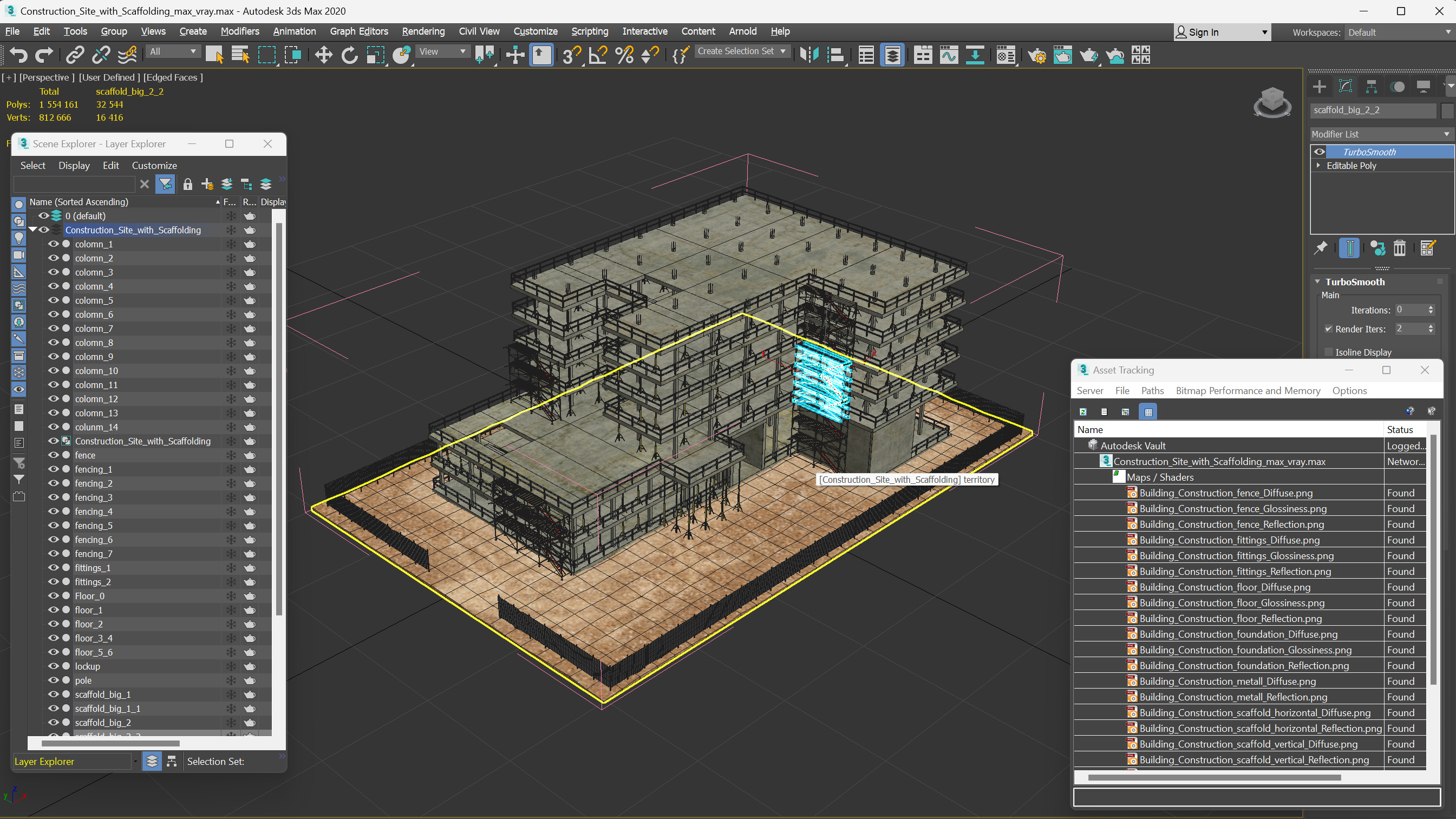This screenshot has height=819, width=1456.
Task: Open Scene Explorer Display menu
Action: pyautogui.click(x=74, y=166)
